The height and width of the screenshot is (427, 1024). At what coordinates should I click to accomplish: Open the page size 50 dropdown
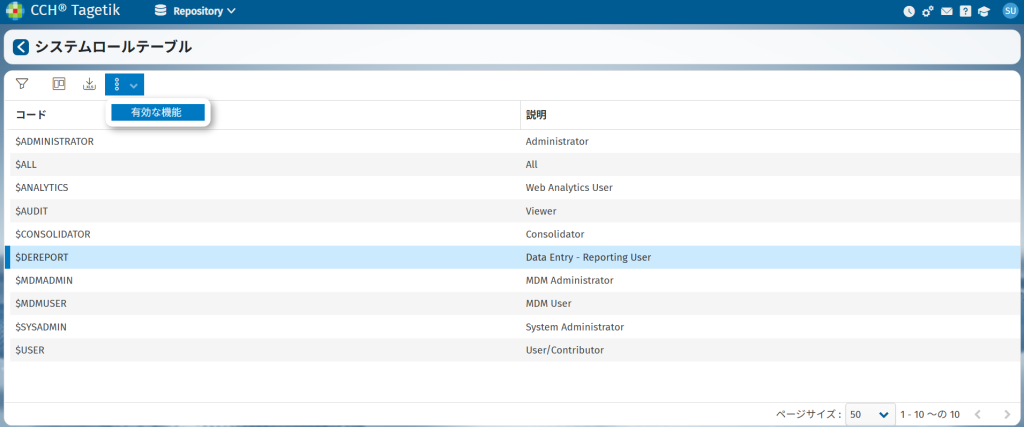(869, 414)
